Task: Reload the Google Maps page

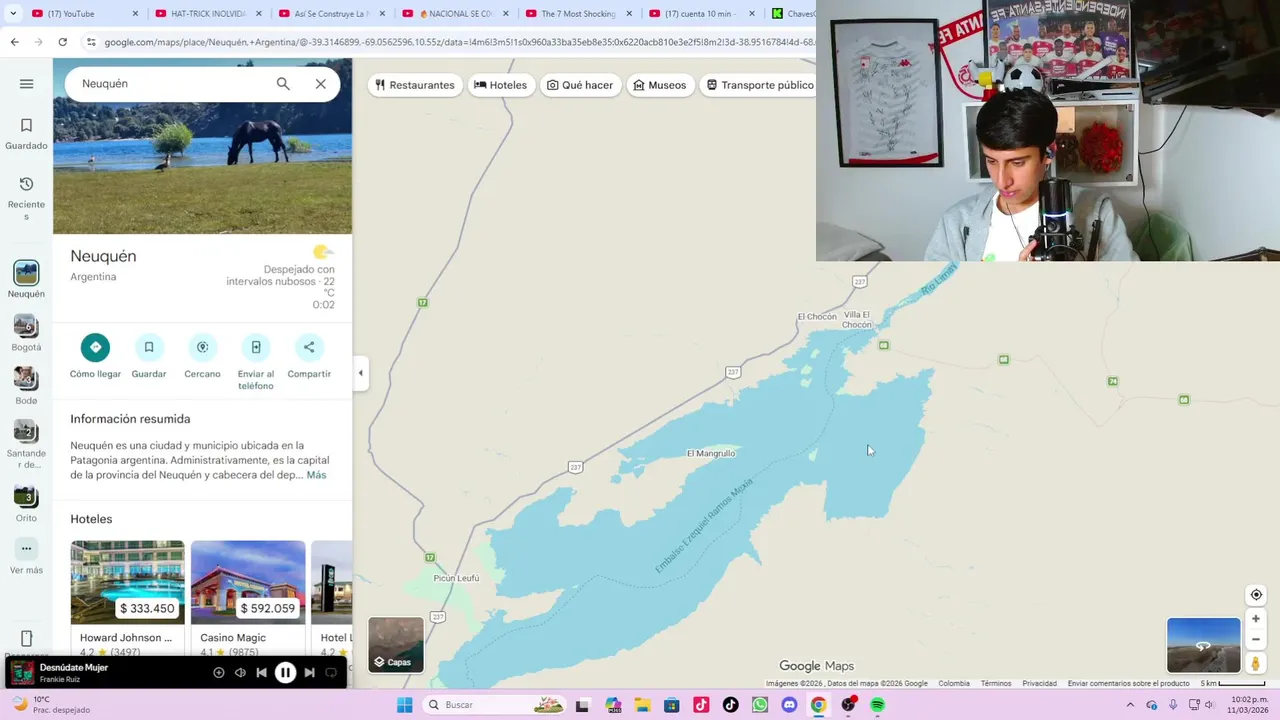Action: (x=62, y=42)
